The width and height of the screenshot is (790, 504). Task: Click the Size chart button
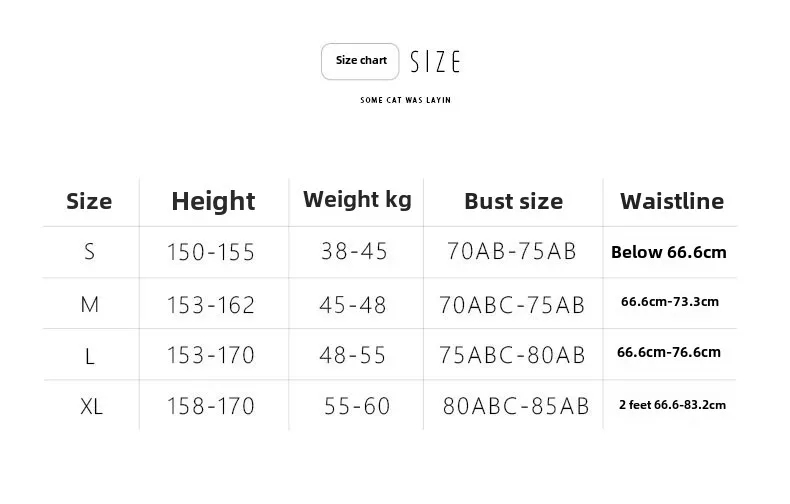click(360, 61)
